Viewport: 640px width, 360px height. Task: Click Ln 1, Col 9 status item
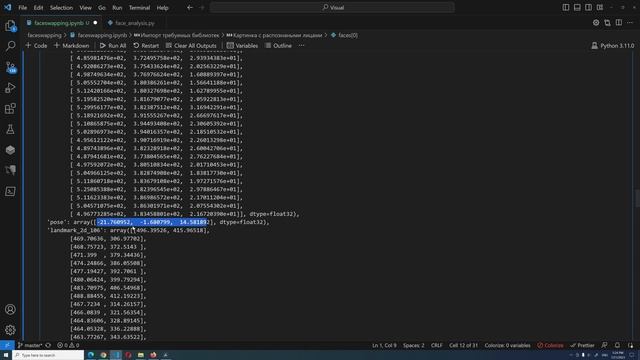pos(384,345)
